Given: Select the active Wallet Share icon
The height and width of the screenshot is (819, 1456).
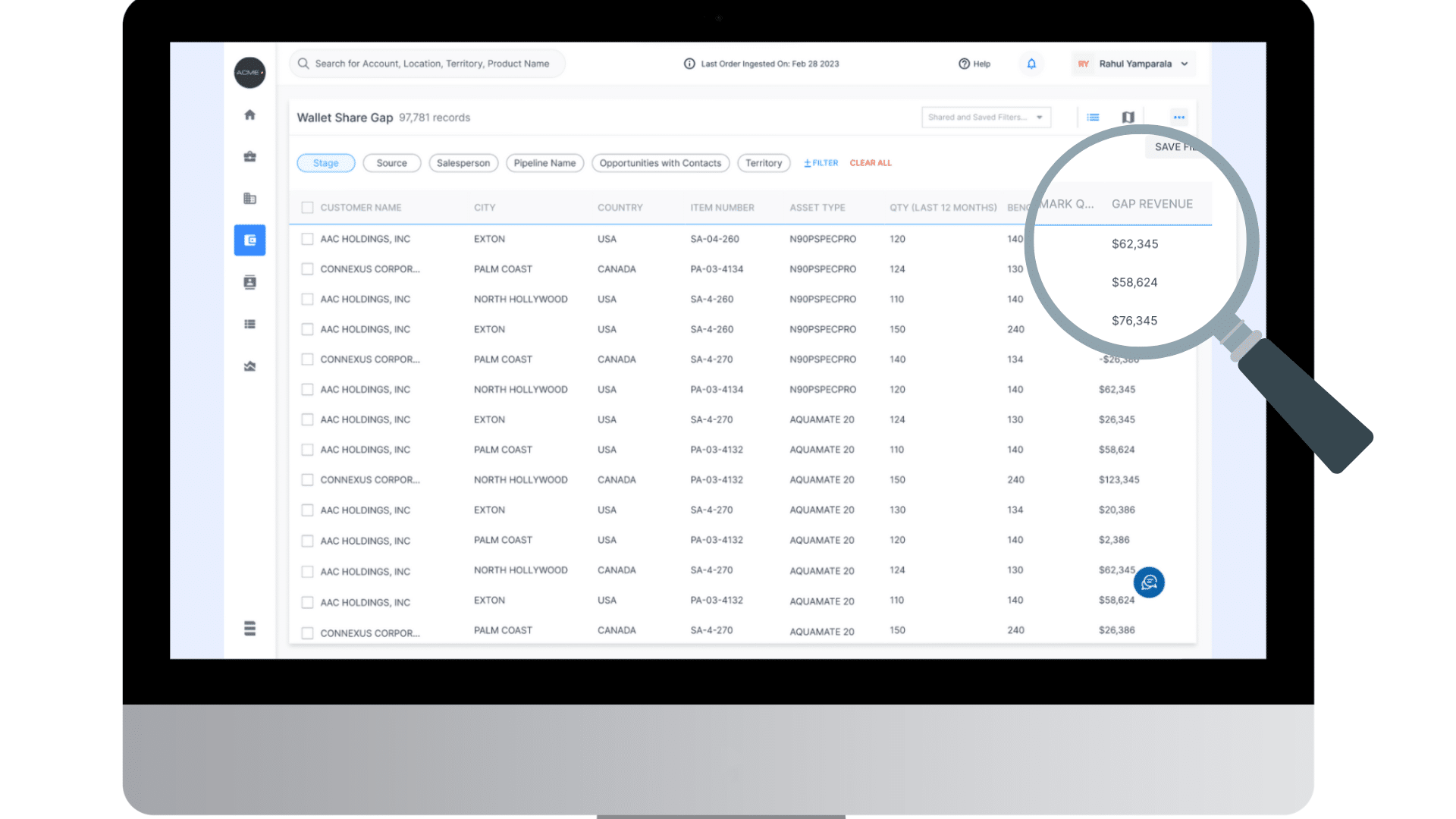Looking at the screenshot, I should click(249, 240).
